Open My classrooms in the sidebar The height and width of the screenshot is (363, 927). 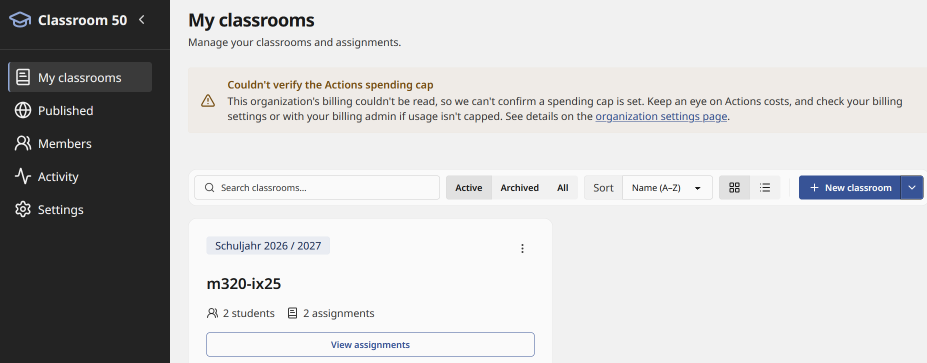tap(80, 77)
